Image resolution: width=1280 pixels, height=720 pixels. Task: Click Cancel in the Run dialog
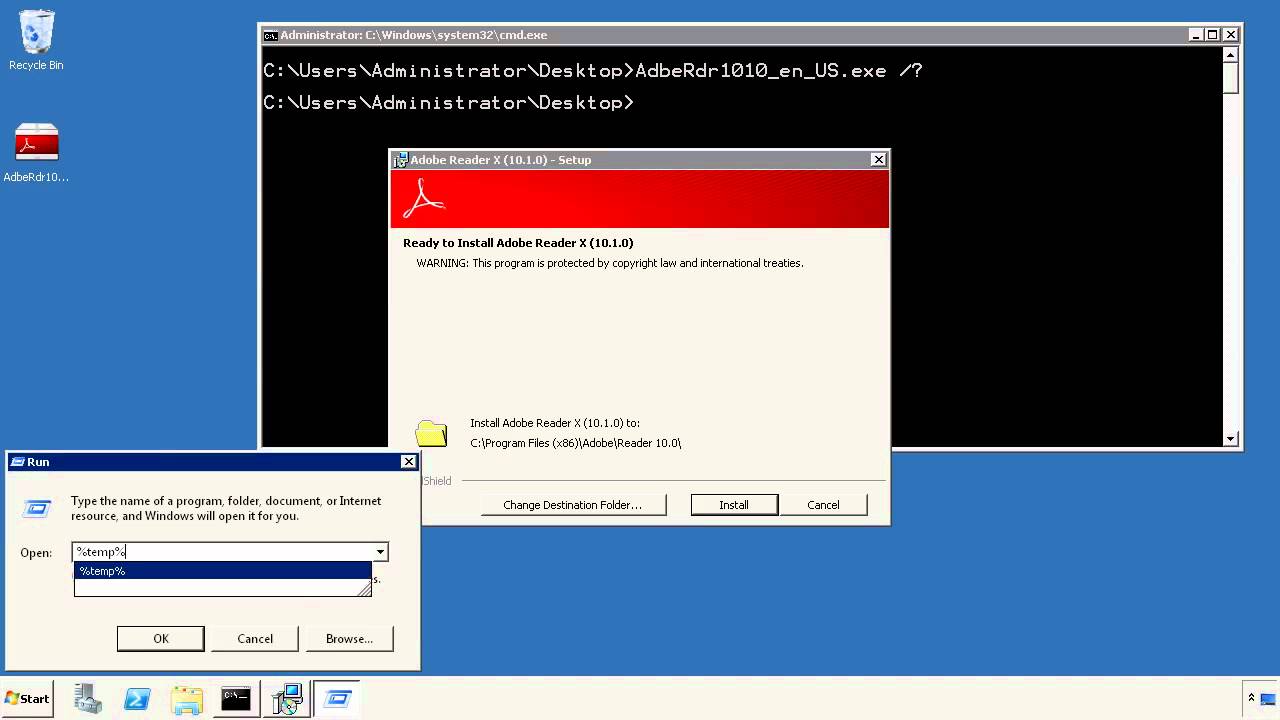click(255, 639)
